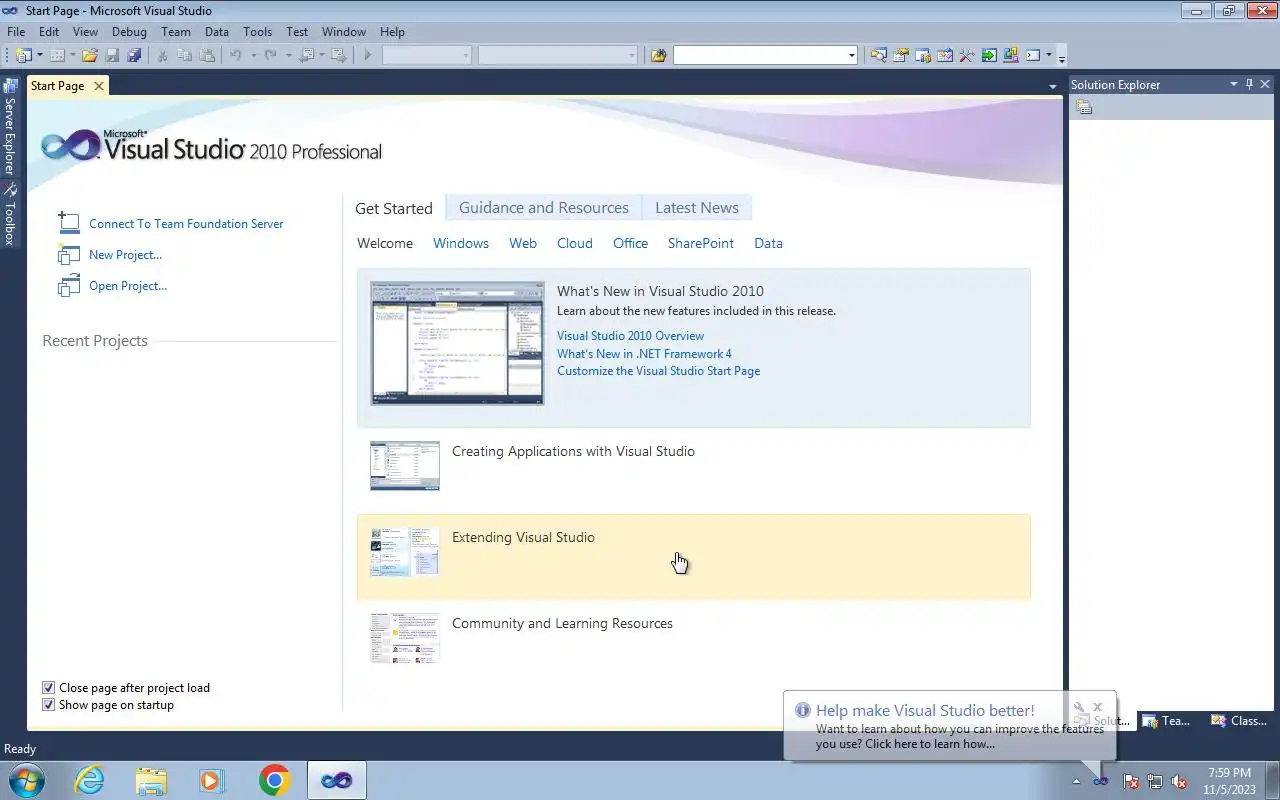Click the Paste toolbar icon
The width and height of the screenshot is (1280, 800).
pos(207,55)
